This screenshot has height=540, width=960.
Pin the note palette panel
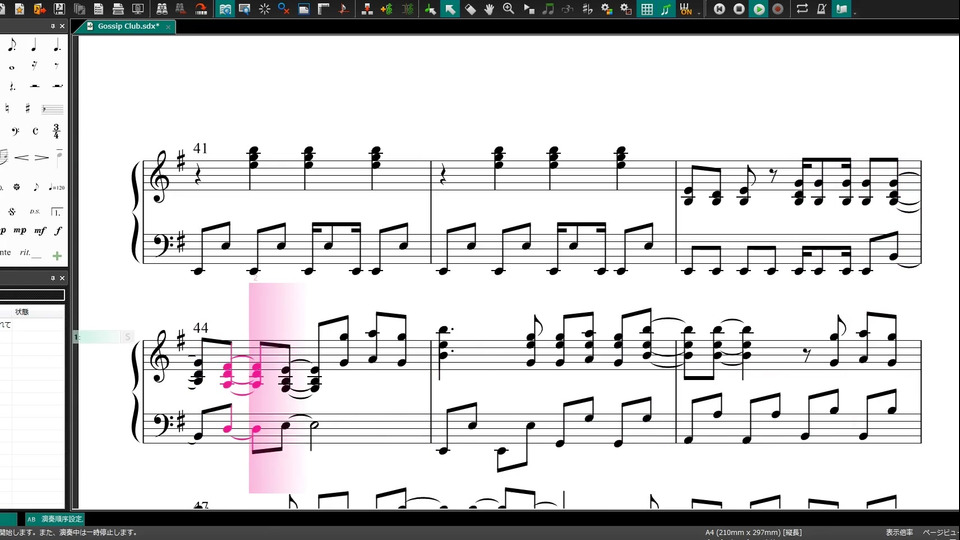click(53, 26)
